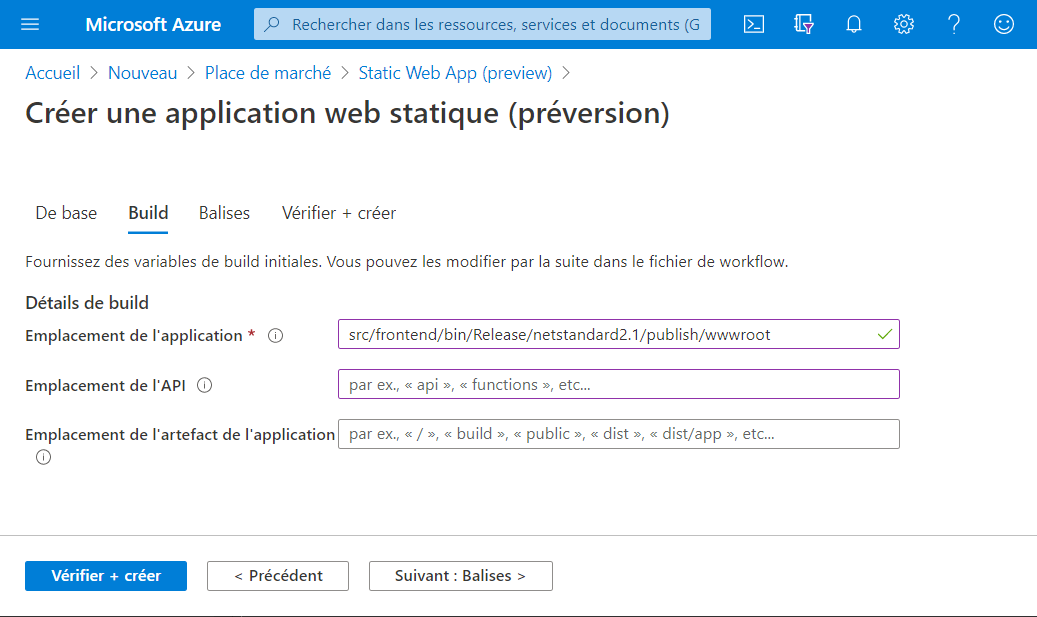
Task: Click the blue Vérifier + créer button
Action: [106, 576]
